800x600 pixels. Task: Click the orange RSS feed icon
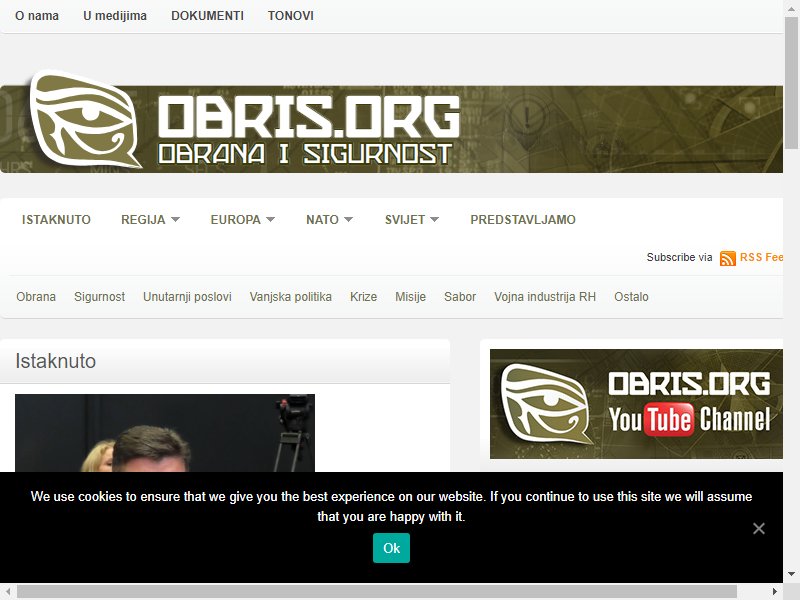(x=728, y=258)
